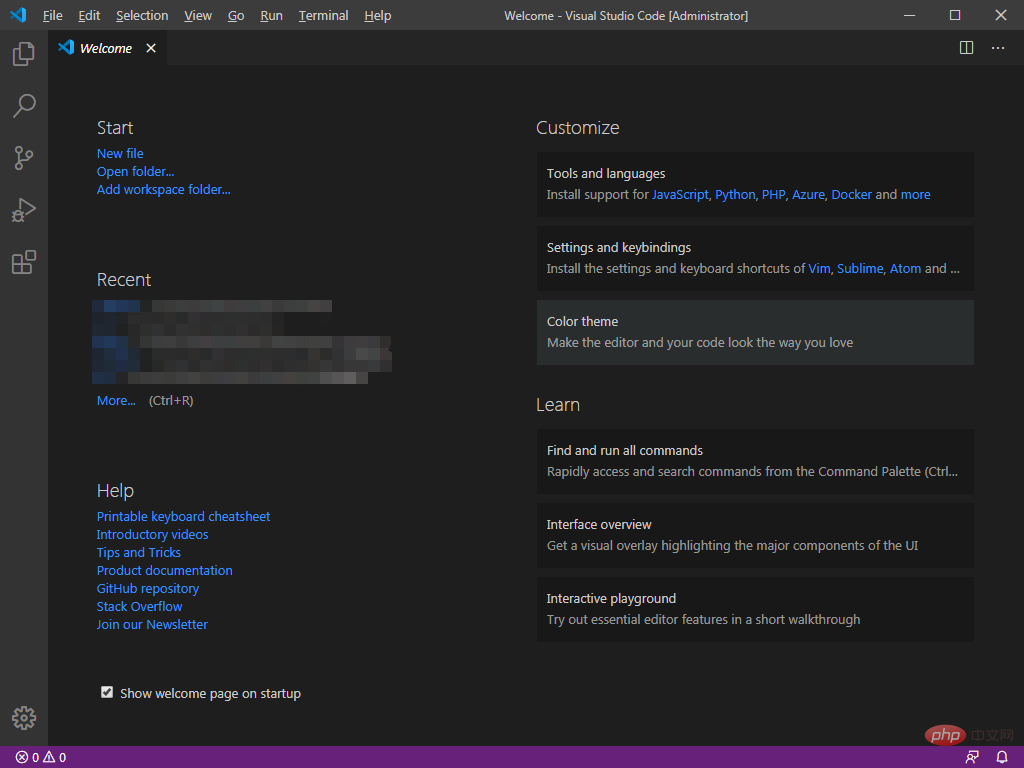Install Sublime keybindings link
The width and height of the screenshot is (1024, 768).
pyautogui.click(x=859, y=268)
